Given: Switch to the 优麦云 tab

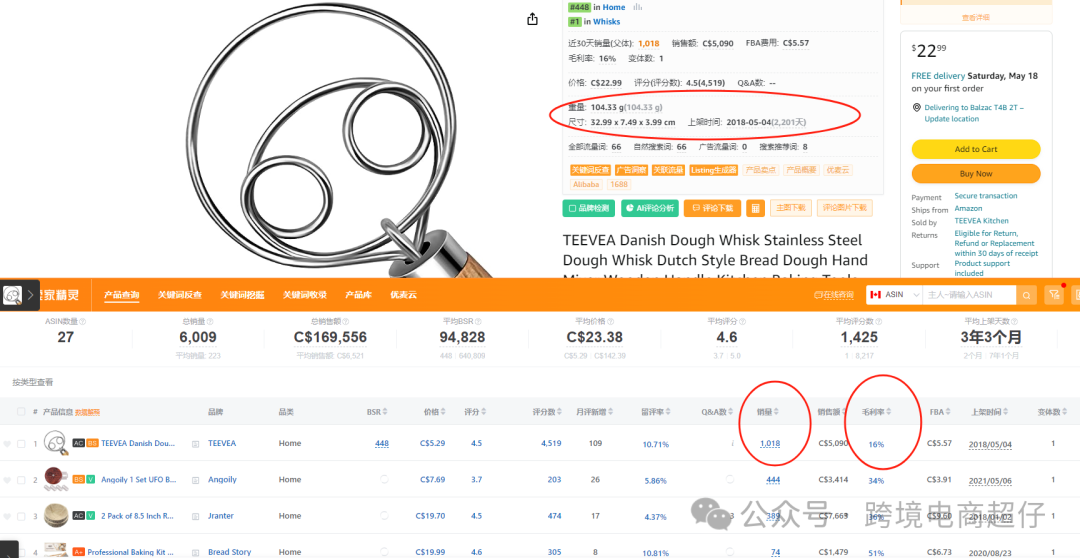Looking at the screenshot, I should pos(404,295).
